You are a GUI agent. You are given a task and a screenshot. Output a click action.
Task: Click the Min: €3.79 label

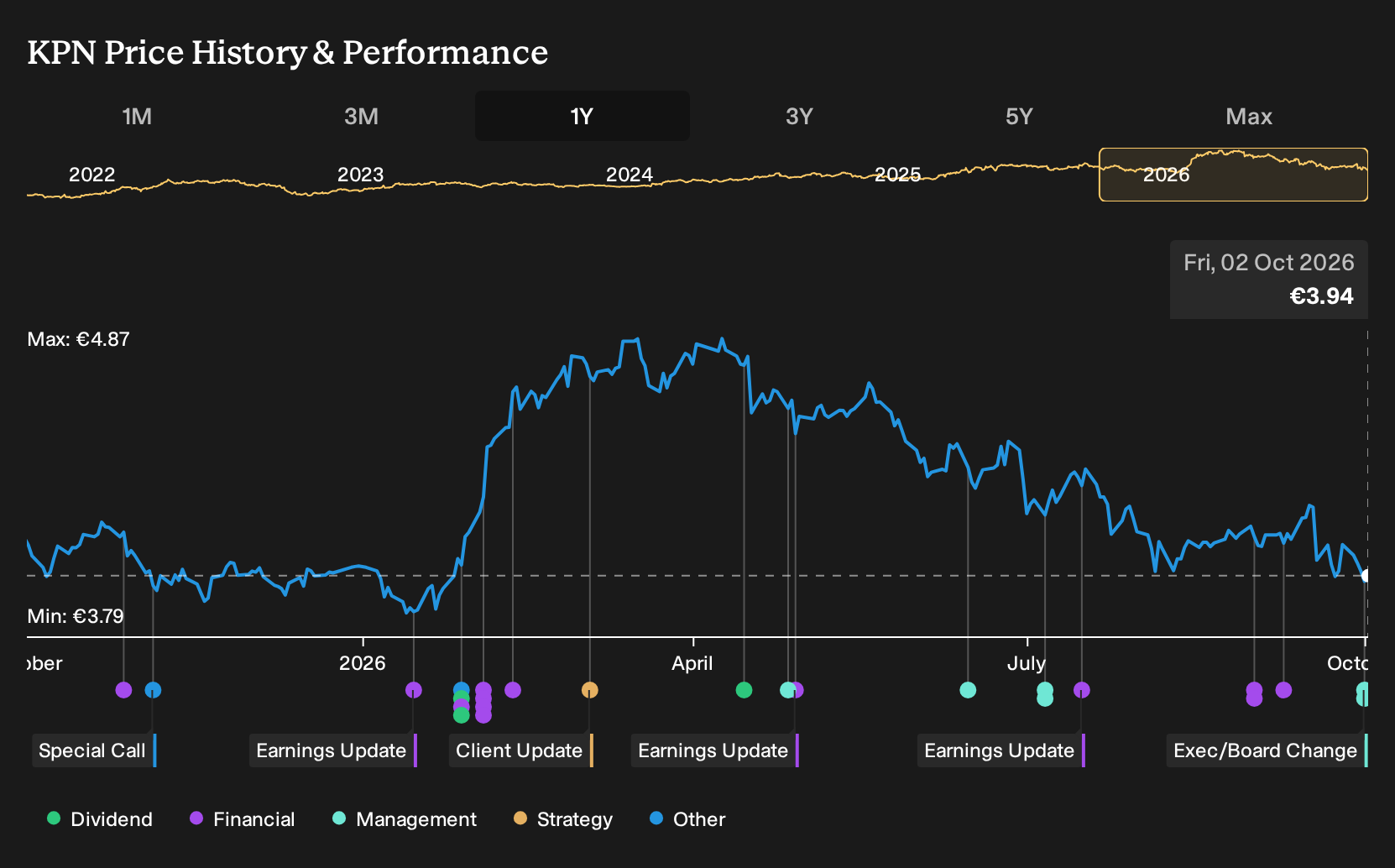tap(76, 616)
